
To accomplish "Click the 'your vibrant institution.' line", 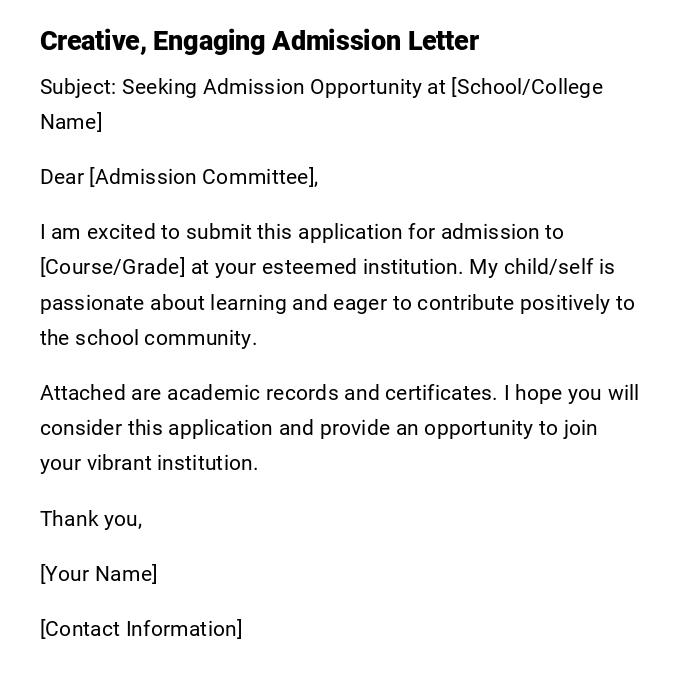I will [148, 463].
